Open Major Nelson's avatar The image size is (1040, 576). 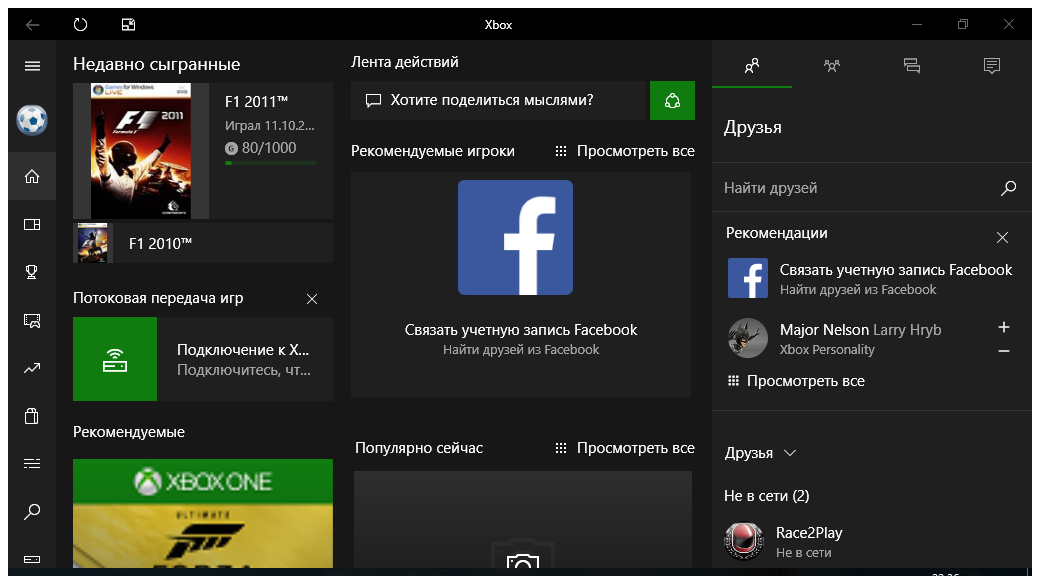click(x=748, y=338)
